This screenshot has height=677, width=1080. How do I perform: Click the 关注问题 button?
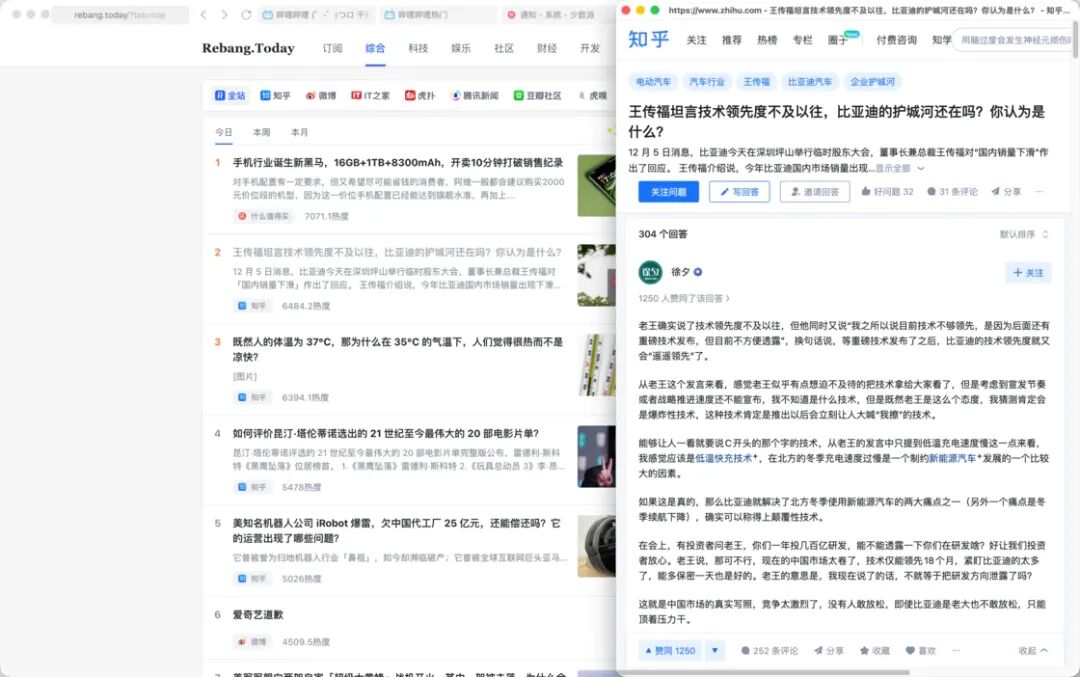pyautogui.click(x=668, y=191)
